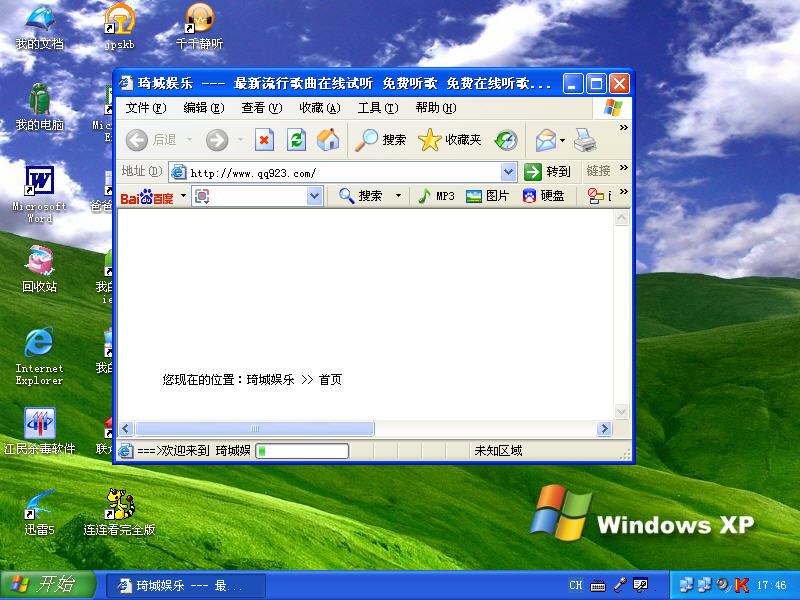800x600 pixels.
Task: Click horizontal scrollbar left arrow
Action: (126, 429)
